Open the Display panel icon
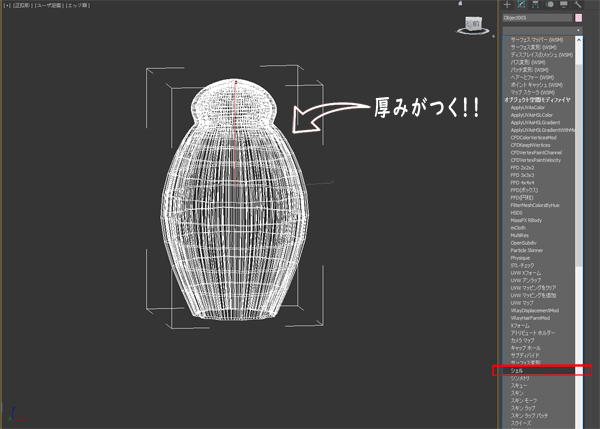This screenshot has width=600, height=429. click(565, 5)
